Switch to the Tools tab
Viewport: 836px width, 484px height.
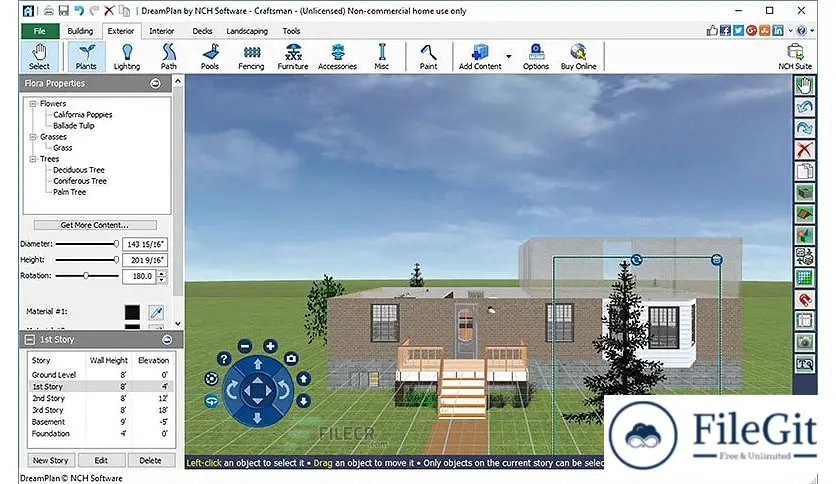[x=291, y=31]
